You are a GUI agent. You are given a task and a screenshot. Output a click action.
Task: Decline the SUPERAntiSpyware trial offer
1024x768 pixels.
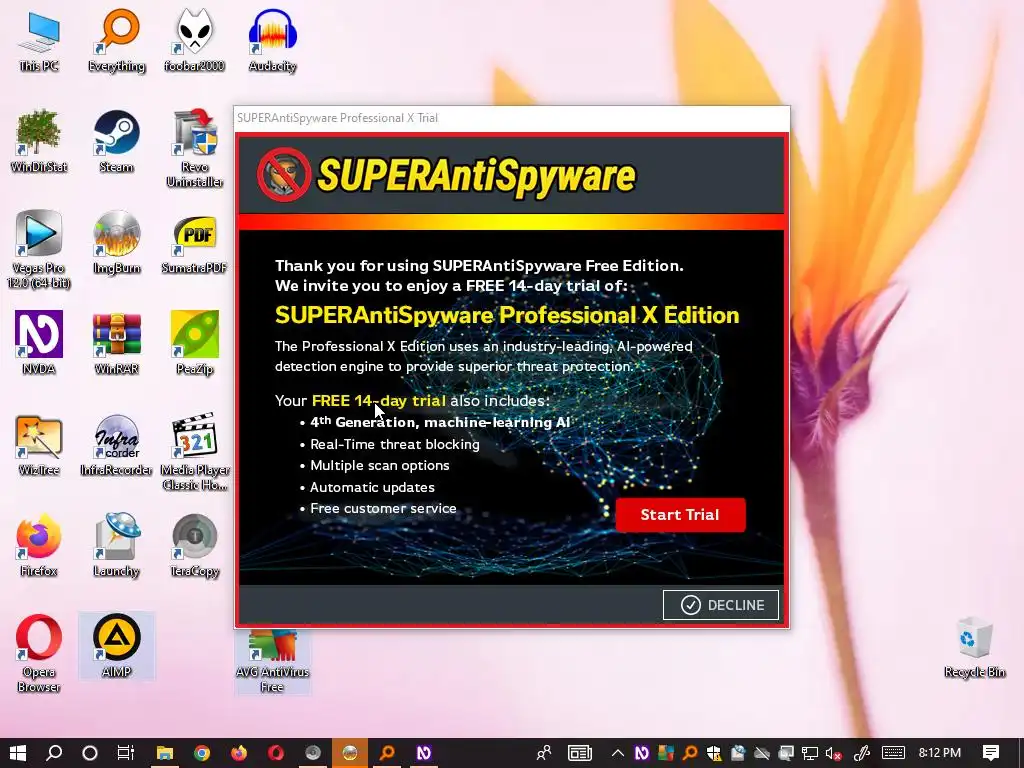pyautogui.click(x=721, y=605)
